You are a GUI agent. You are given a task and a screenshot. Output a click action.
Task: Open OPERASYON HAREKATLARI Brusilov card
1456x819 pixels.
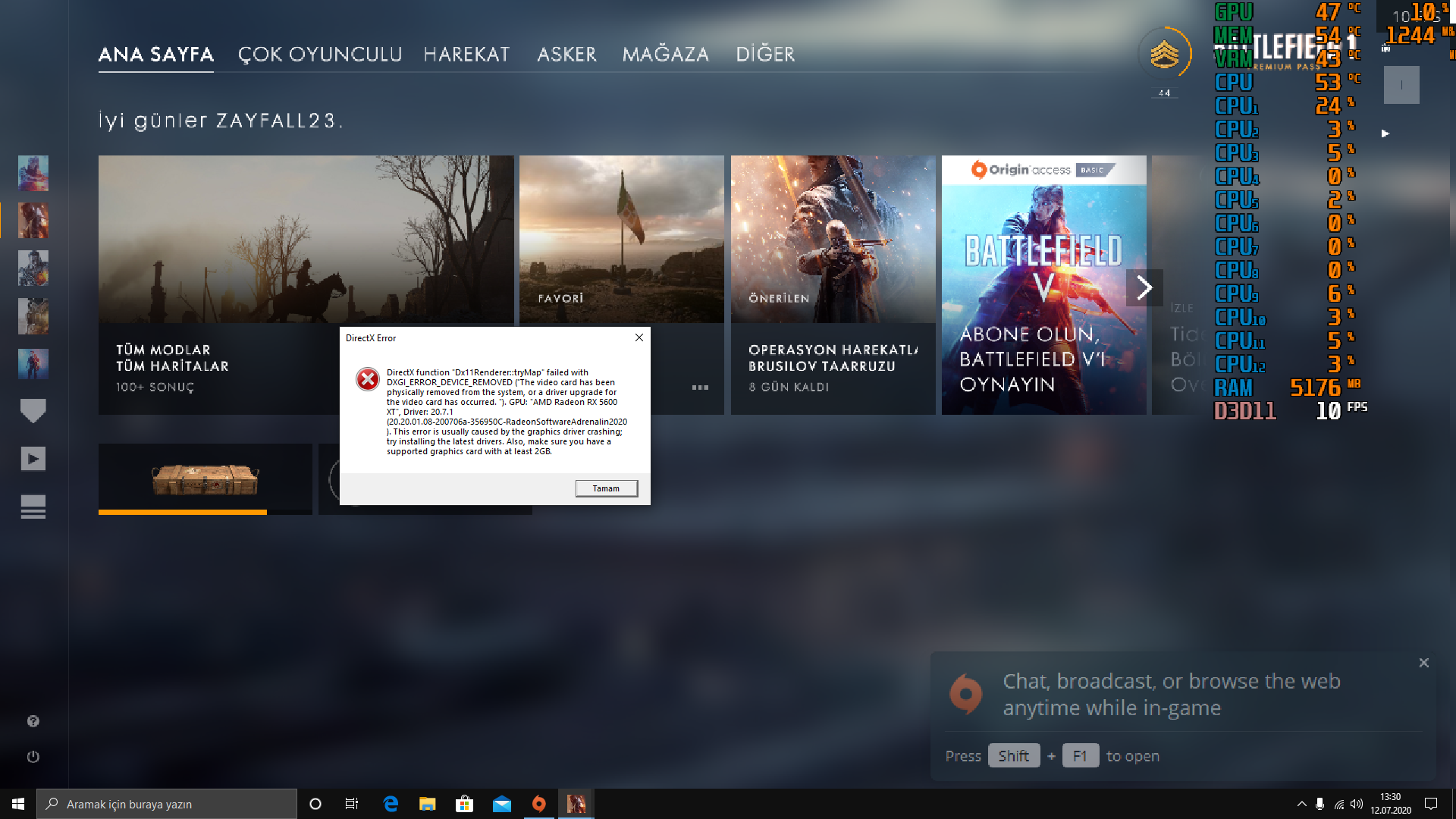tap(833, 285)
